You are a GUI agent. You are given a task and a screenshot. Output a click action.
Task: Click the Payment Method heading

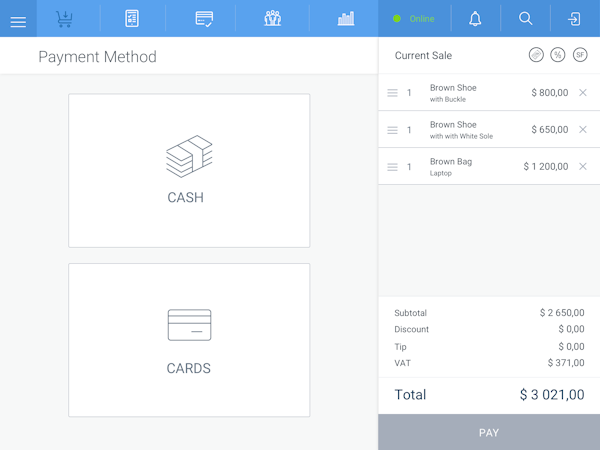tap(98, 57)
